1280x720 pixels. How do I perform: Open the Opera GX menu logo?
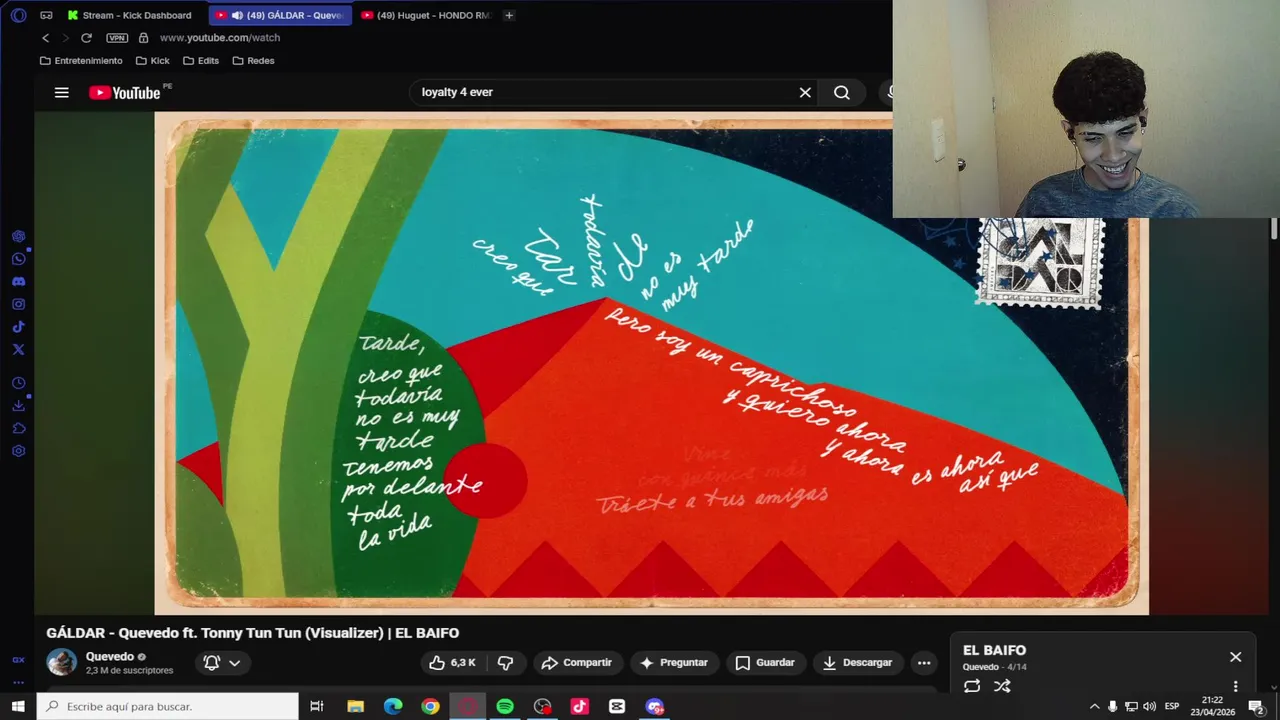[18, 15]
